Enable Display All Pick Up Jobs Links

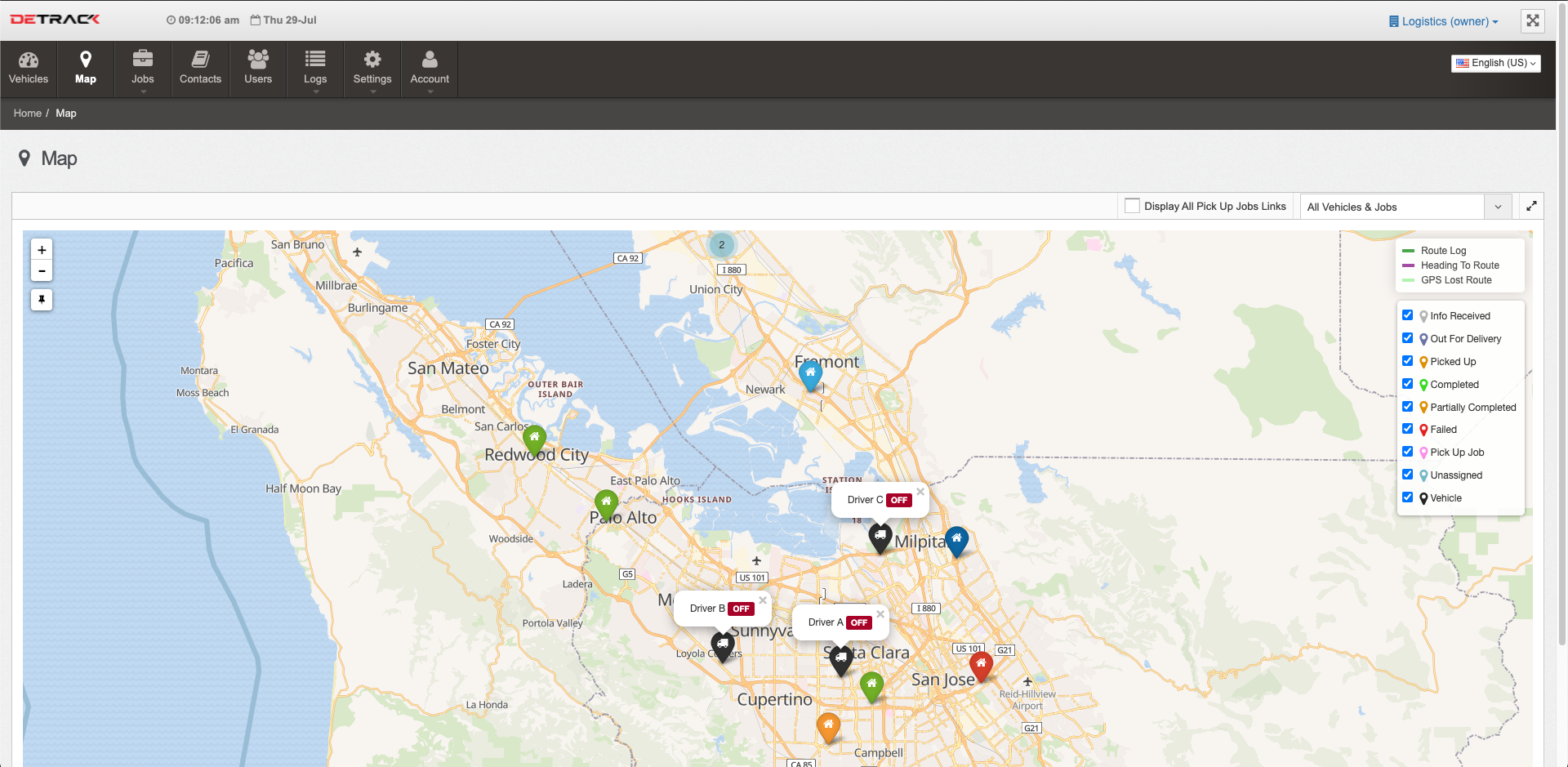(x=1132, y=207)
